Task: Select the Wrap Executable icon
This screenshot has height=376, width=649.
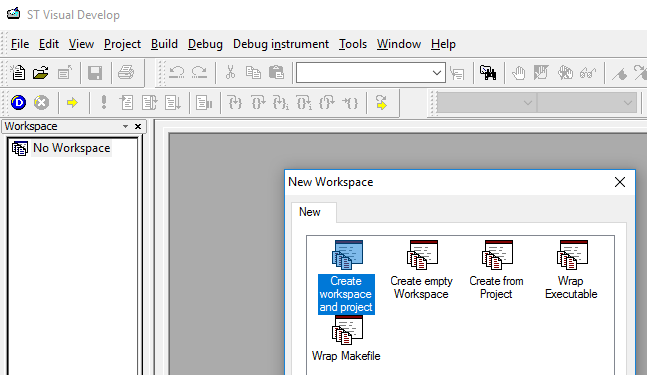Action: tap(571, 270)
